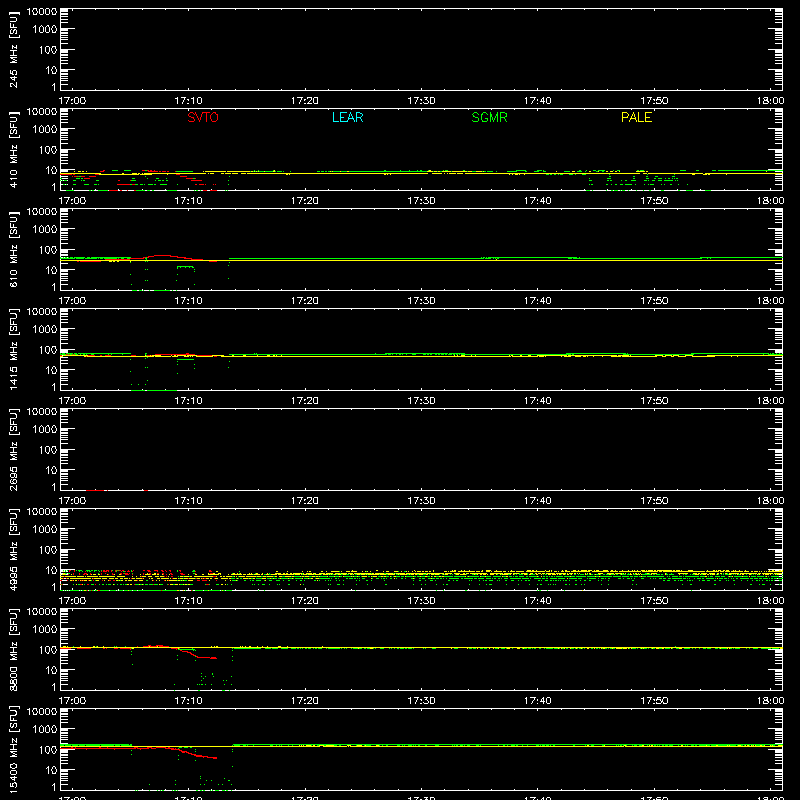Click the 1000 tick on the 8800 MHz axis
Viewport: 800px width, 800px height.
click(45, 630)
